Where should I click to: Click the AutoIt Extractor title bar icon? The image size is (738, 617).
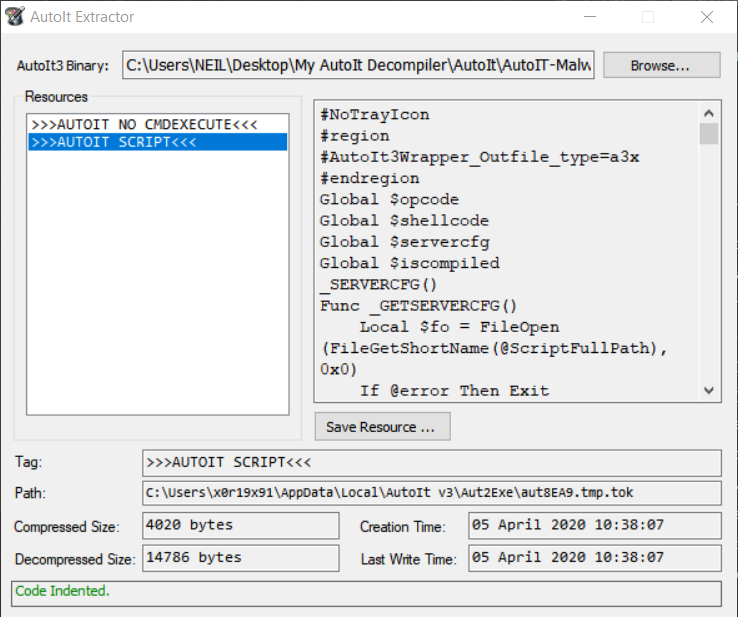tap(16, 17)
